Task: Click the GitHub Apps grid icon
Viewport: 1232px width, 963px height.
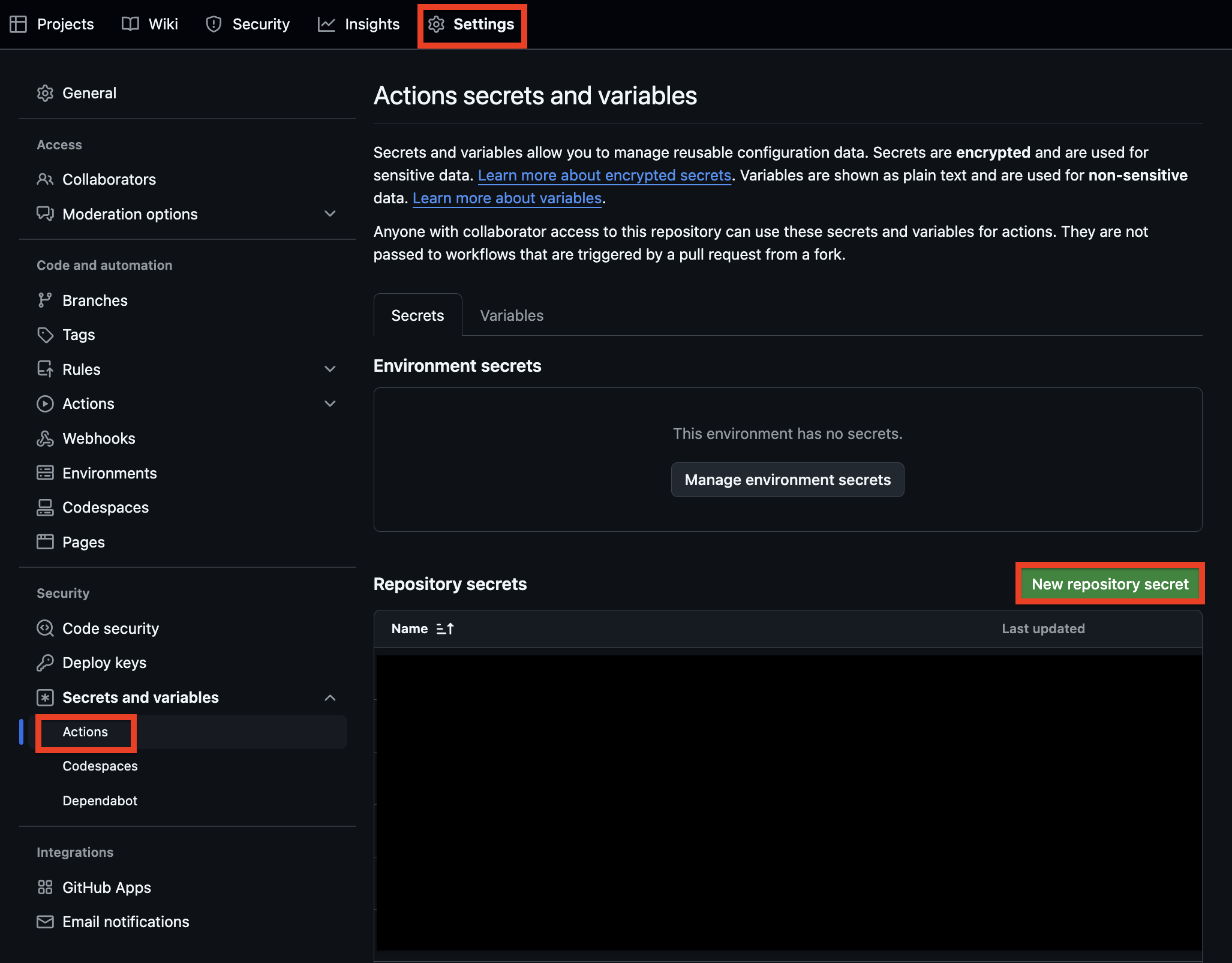Action: pyautogui.click(x=45, y=887)
